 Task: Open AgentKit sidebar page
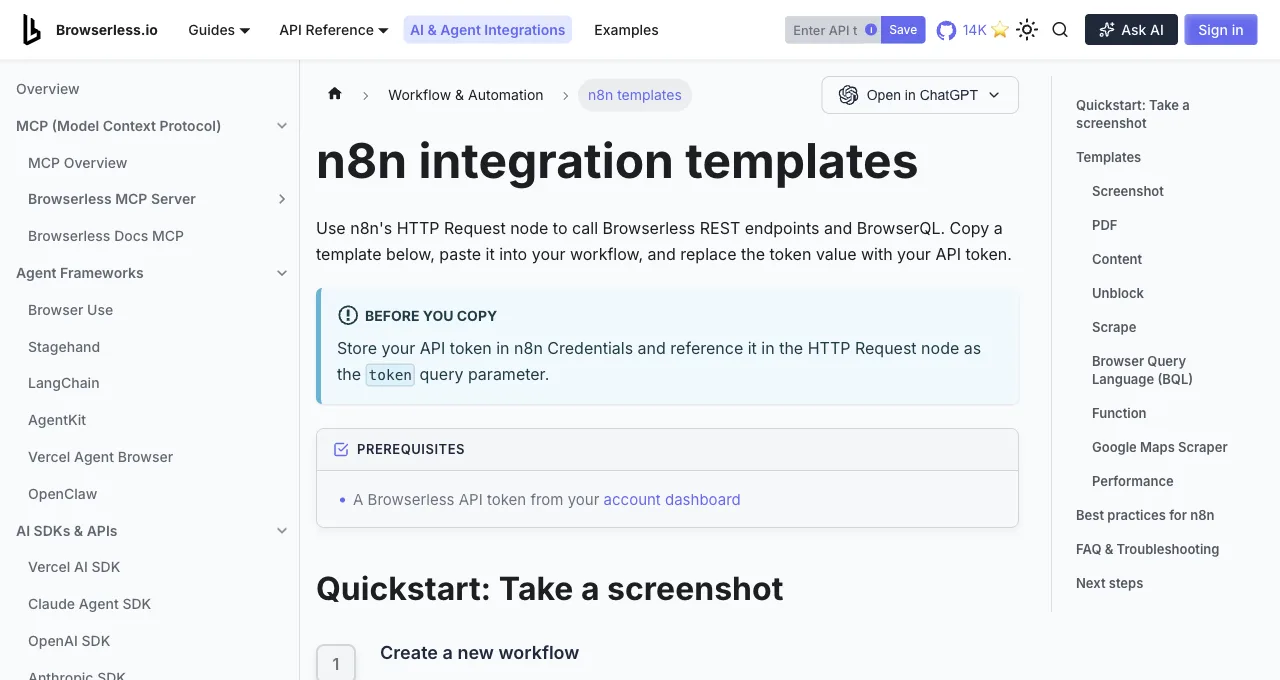click(x=57, y=420)
